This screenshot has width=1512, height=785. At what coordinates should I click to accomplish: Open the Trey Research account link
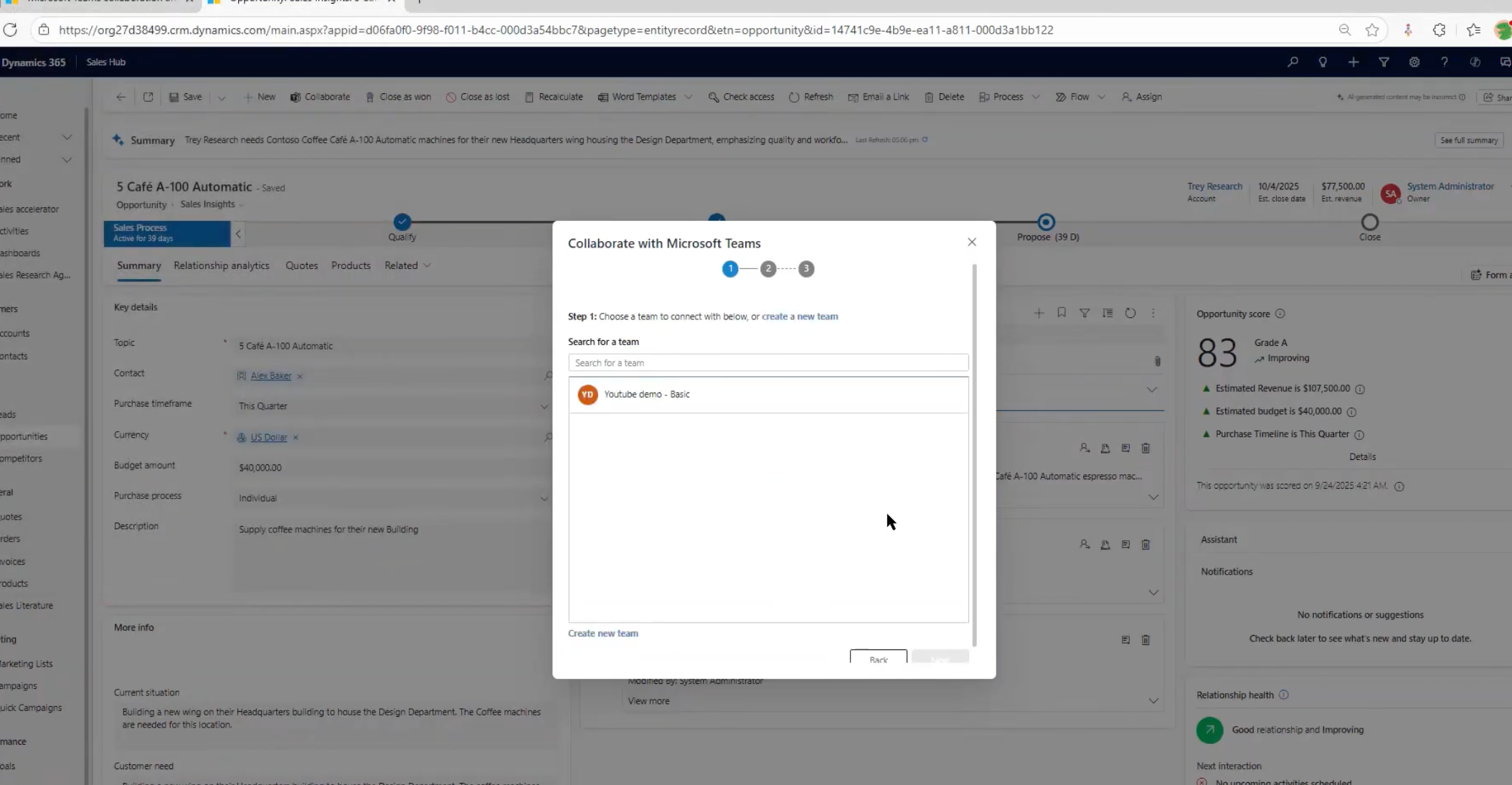(x=1215, y=187)
